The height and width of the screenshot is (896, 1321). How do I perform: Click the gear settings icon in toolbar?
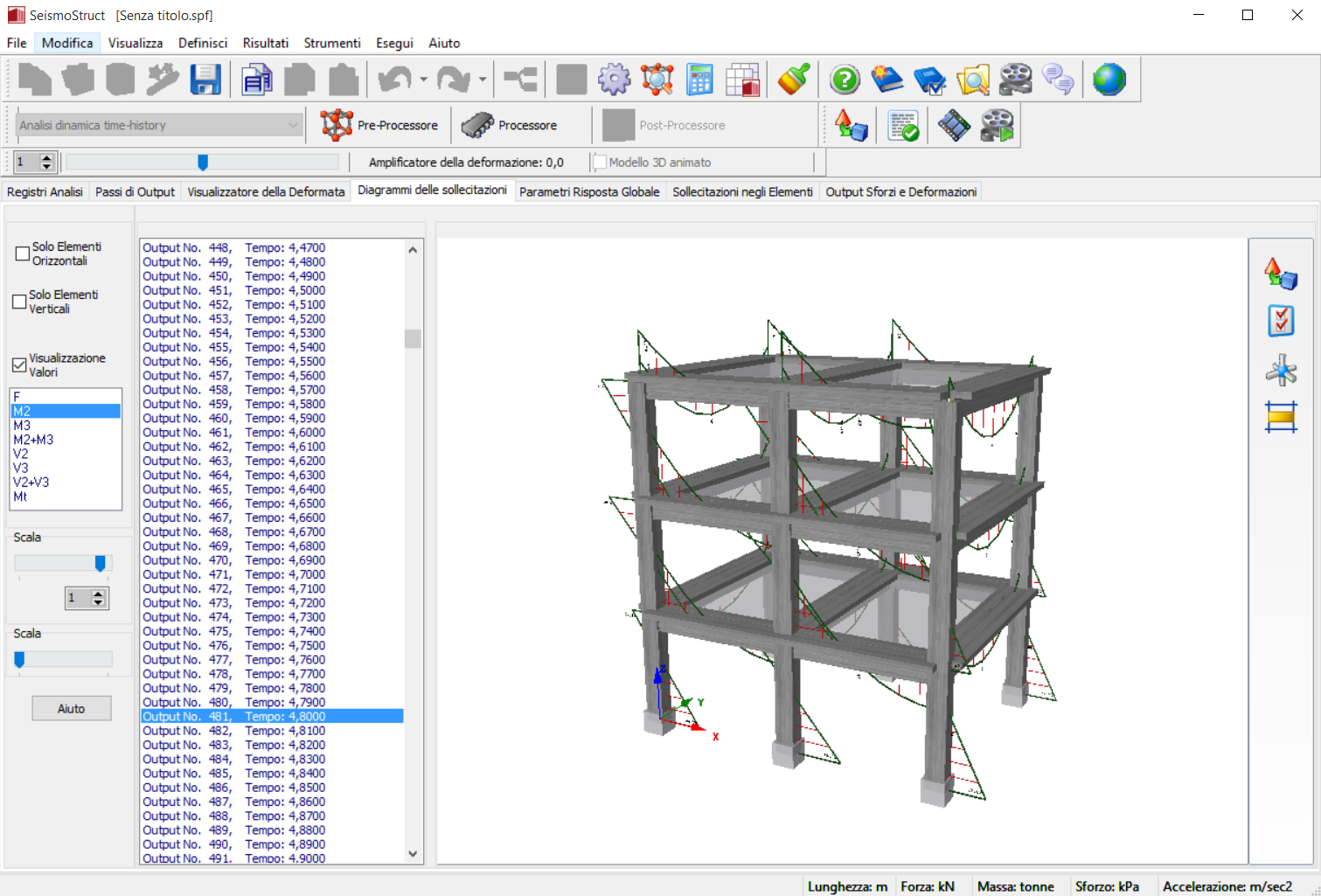tap(614, 80)
